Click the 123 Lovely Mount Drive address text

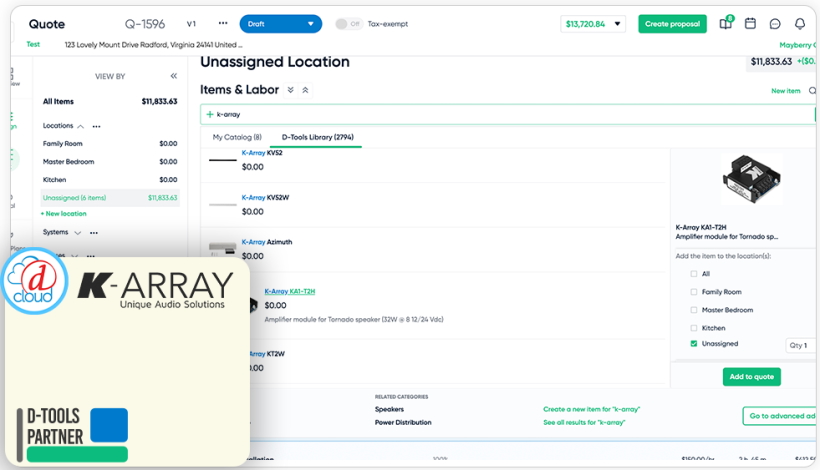[153, 45]
